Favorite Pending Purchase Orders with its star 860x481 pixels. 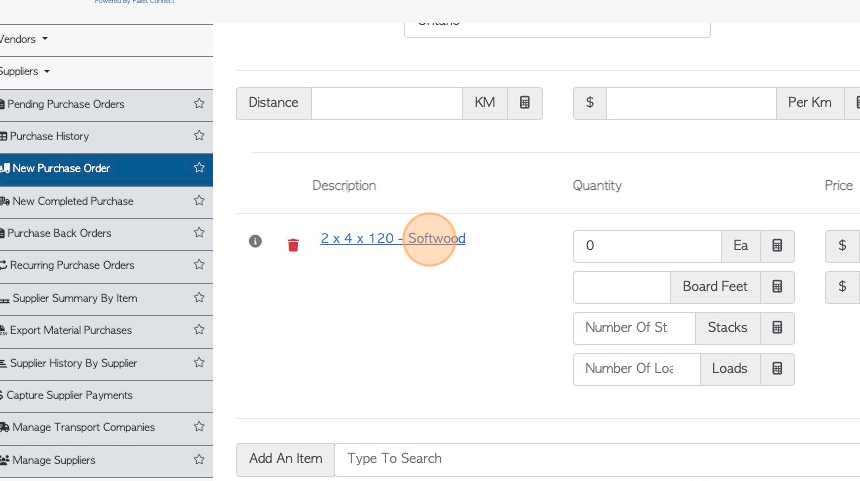[x=199, y=104]
